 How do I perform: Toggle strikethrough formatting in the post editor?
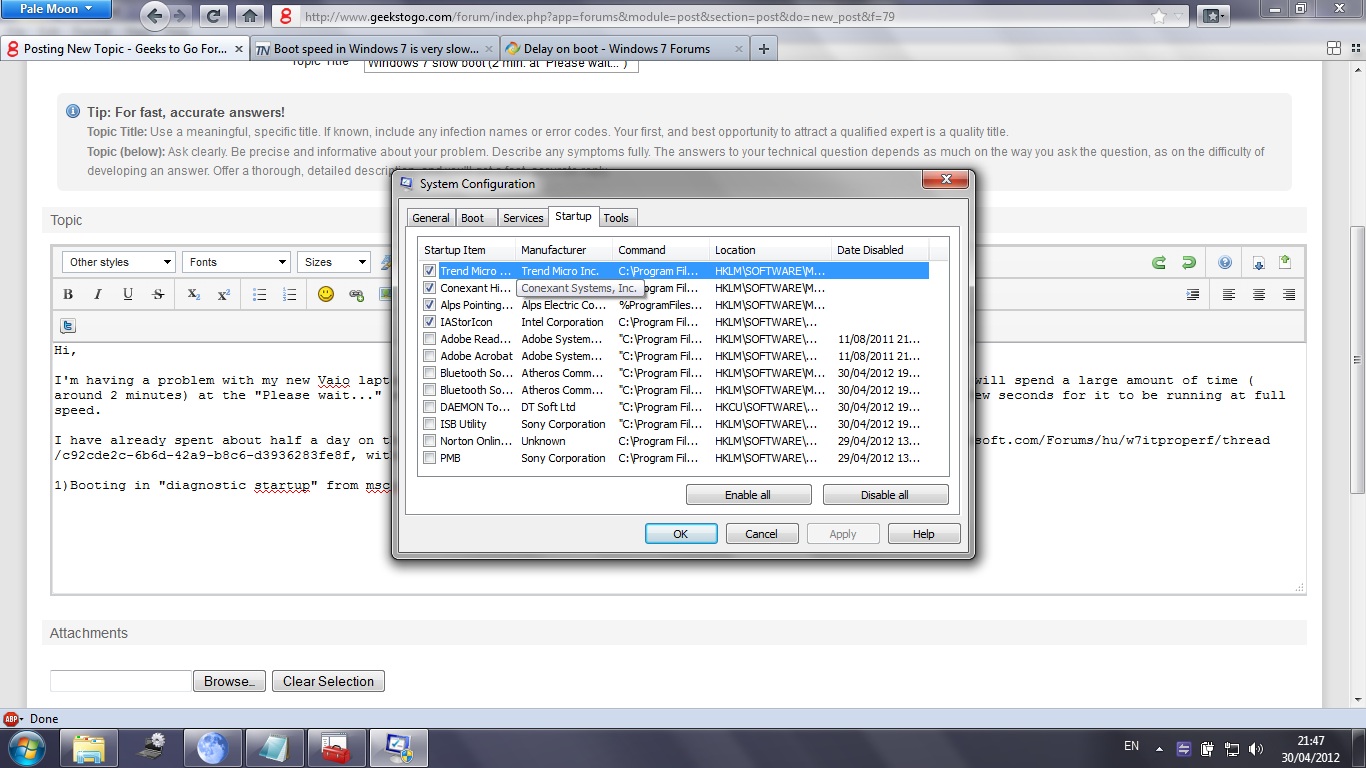(158, 295)
